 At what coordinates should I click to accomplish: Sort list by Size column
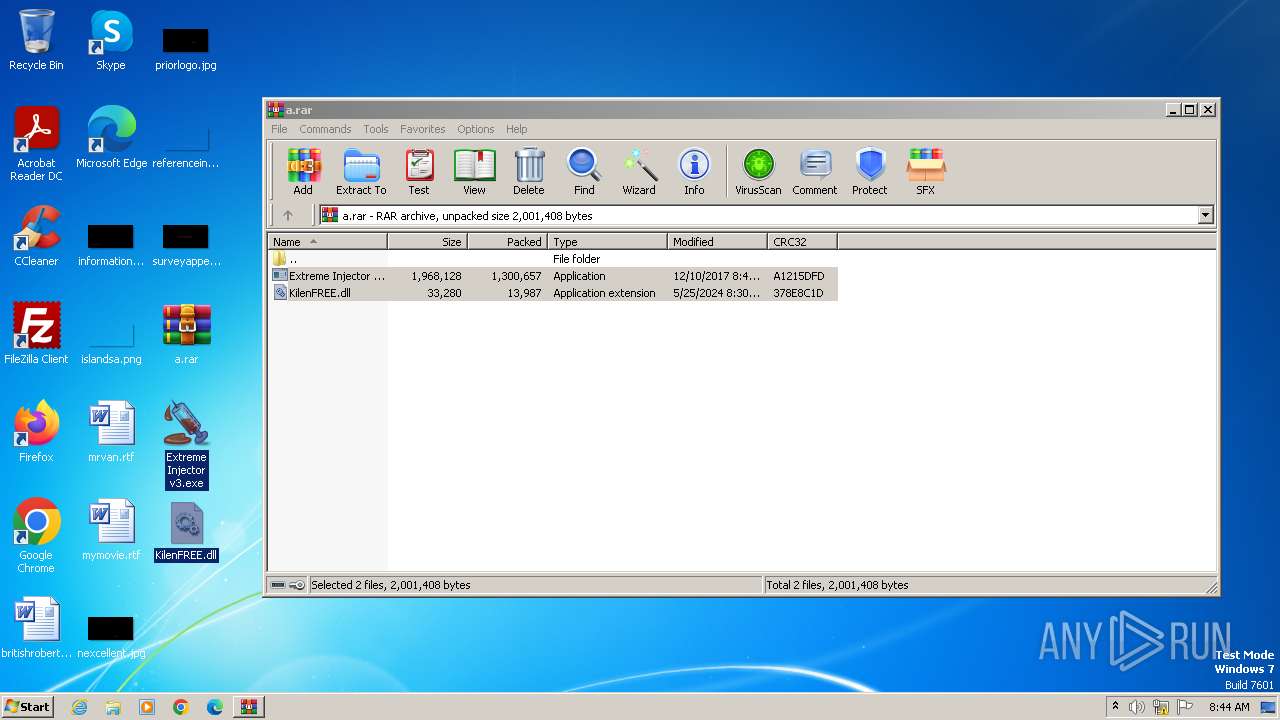427,242
